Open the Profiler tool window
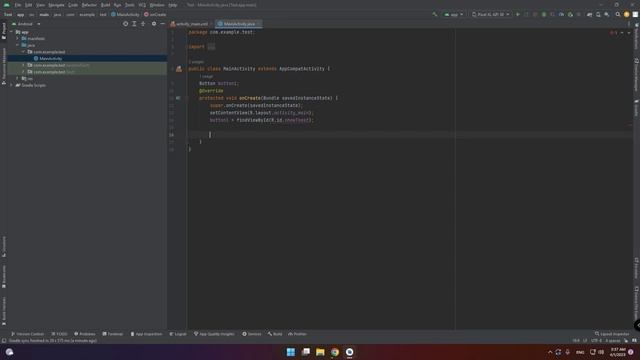Image resolution: width=640 pixels, height=360 pixels. coord(297,334)
